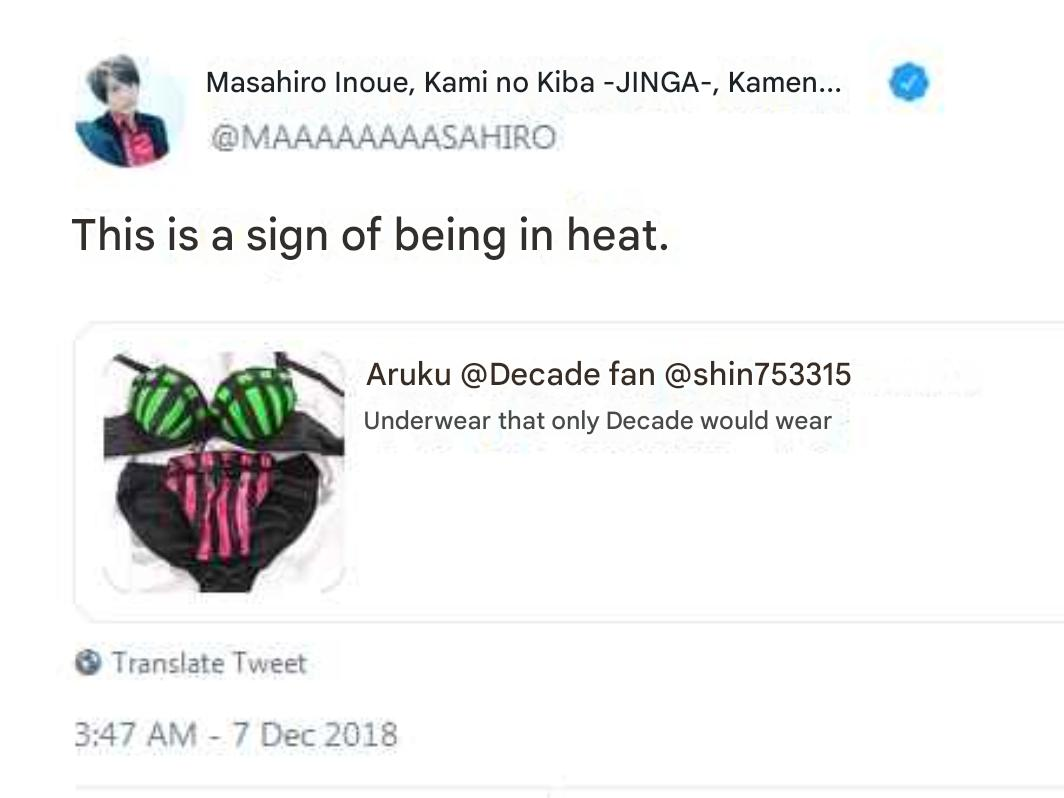Click the Translate Tweet link
Image resolution: width=1064 pixels, height=798 pixels.
point(210,663)
